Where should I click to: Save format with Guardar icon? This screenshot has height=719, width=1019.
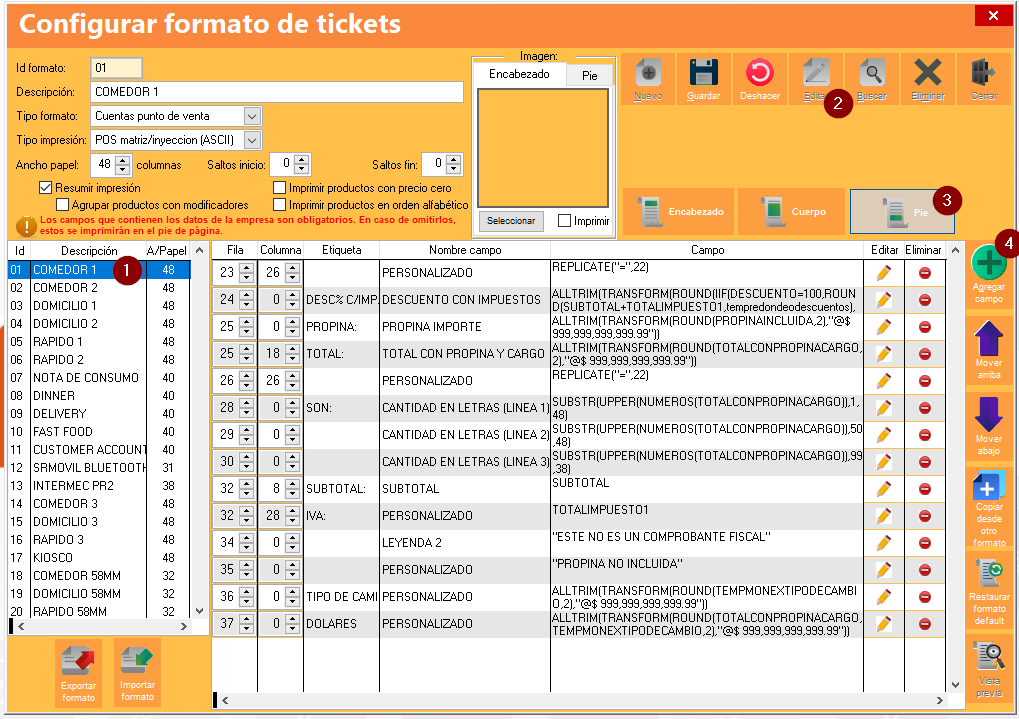coord(703,79)
